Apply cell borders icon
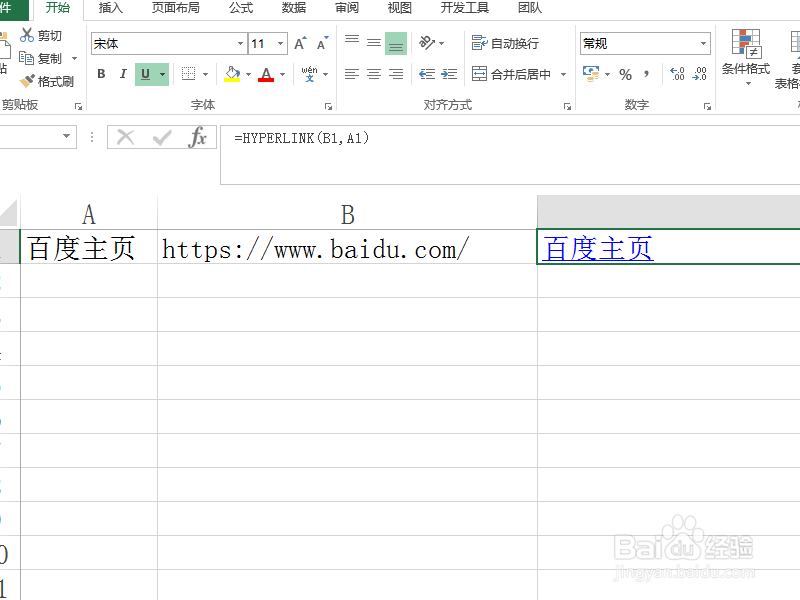This screenshot has height=600, width=800. (188, 74)
